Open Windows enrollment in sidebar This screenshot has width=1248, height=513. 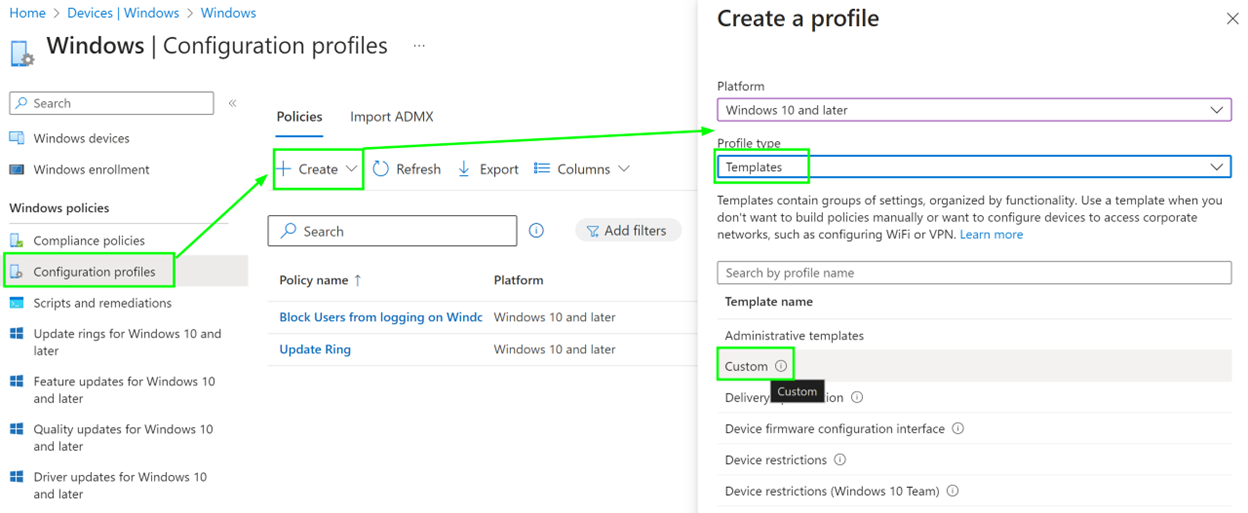[x=91, y=169]
